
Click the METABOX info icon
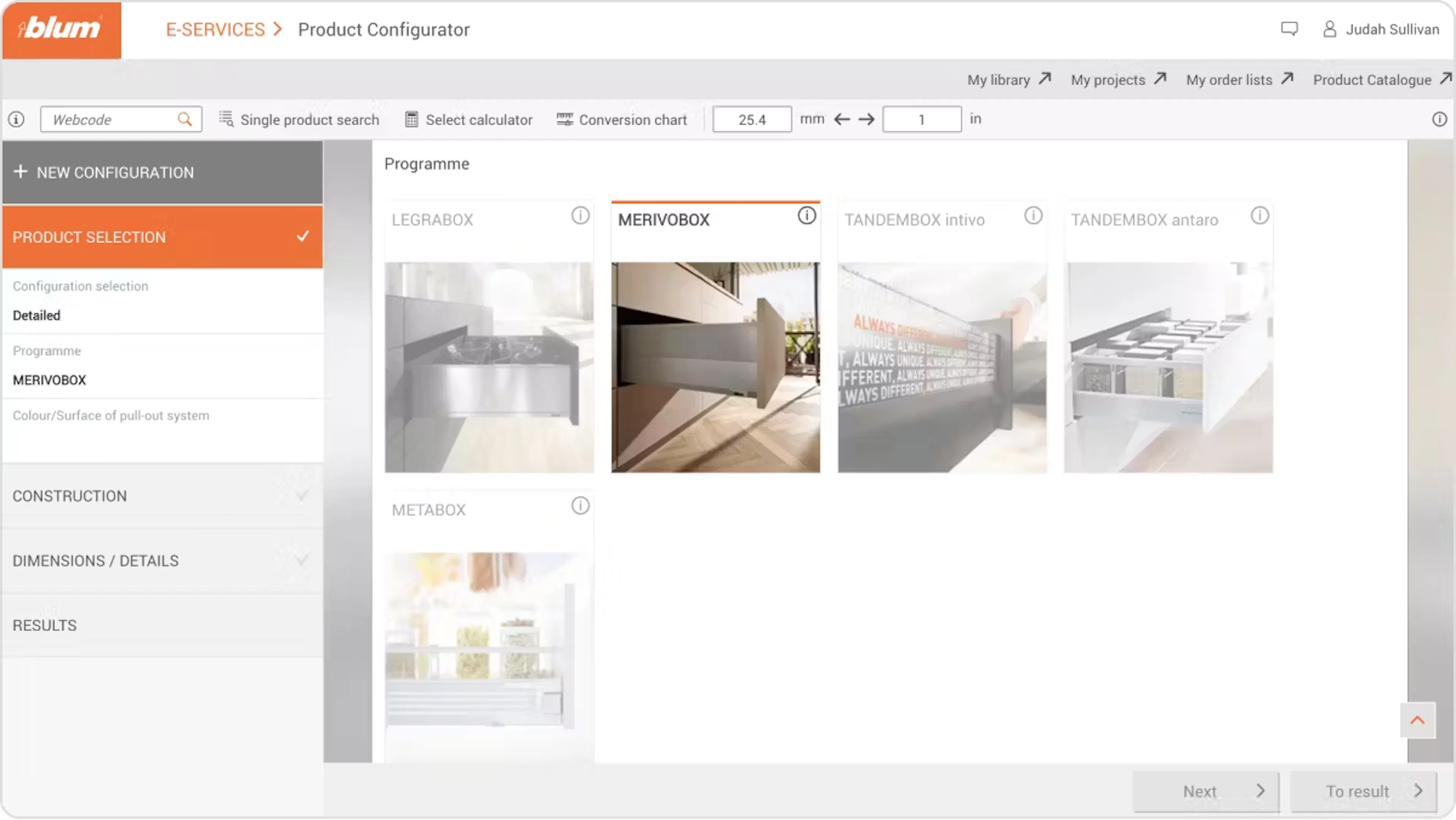coord(580,506)
